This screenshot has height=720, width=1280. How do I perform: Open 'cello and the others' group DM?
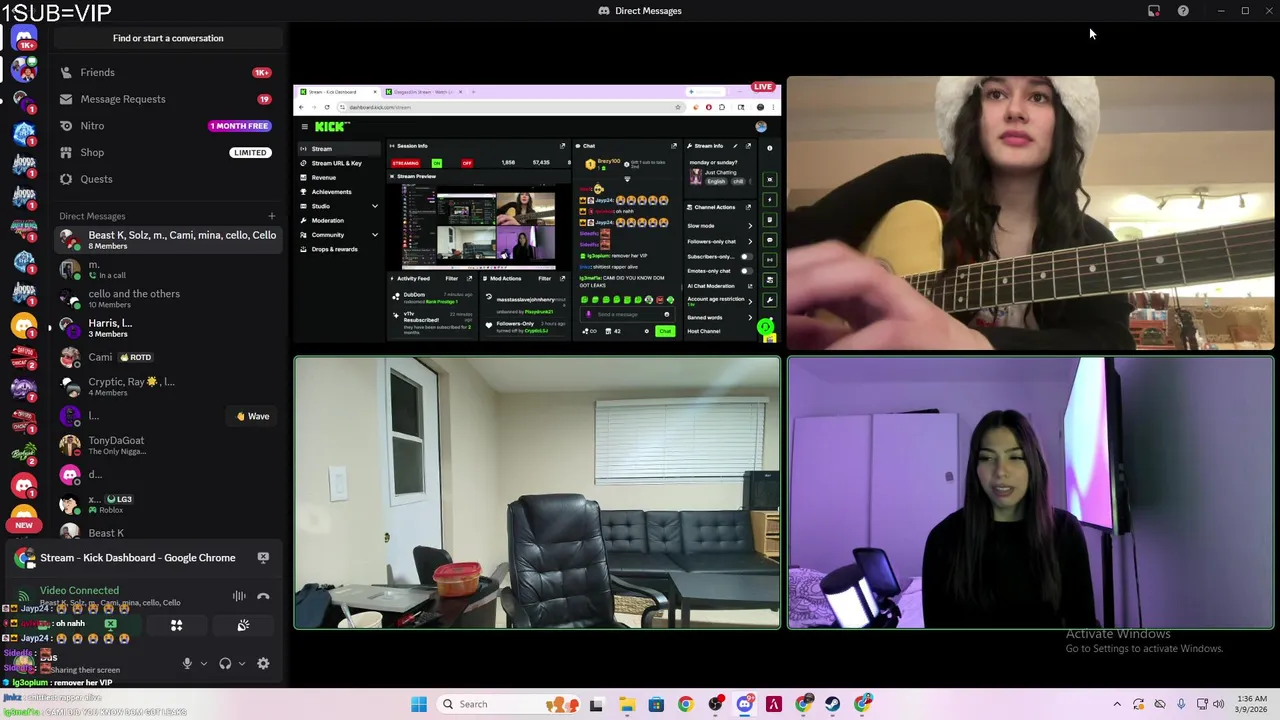pyautogui.click(x=167, y=298)
